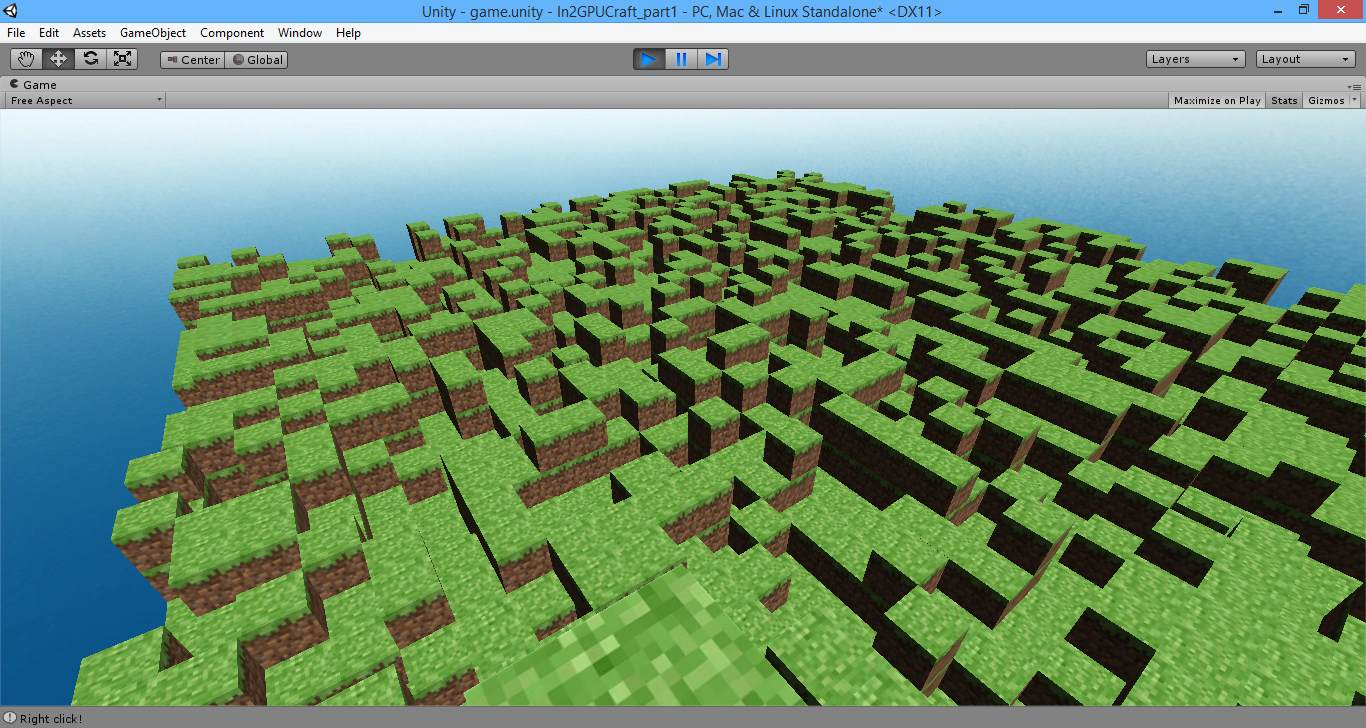Open the Layers dropdown
Viewport: 1366px width, 728px height.
pos(1196,59)
